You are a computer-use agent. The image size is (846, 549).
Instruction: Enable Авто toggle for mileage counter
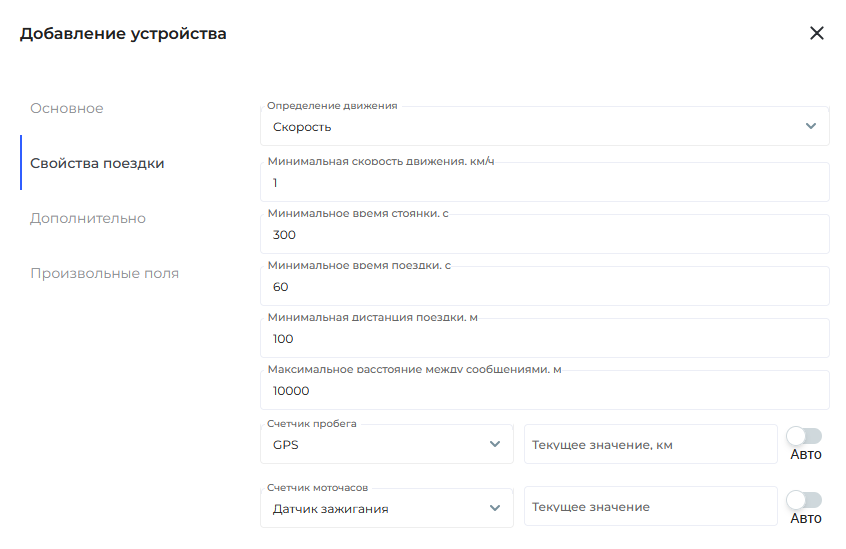coord(804,436)
